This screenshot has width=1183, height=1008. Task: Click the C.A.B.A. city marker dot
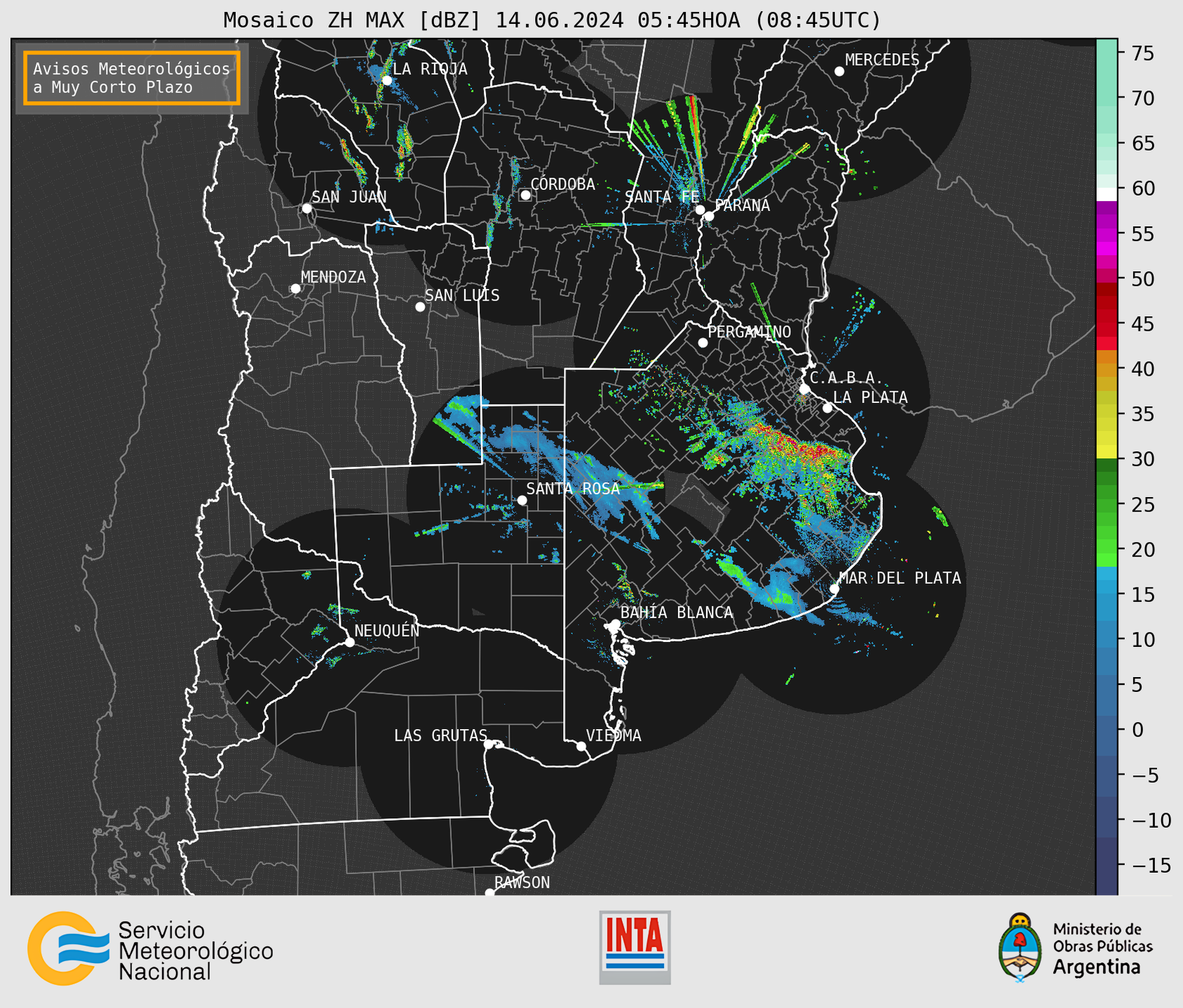click(804, 389)
